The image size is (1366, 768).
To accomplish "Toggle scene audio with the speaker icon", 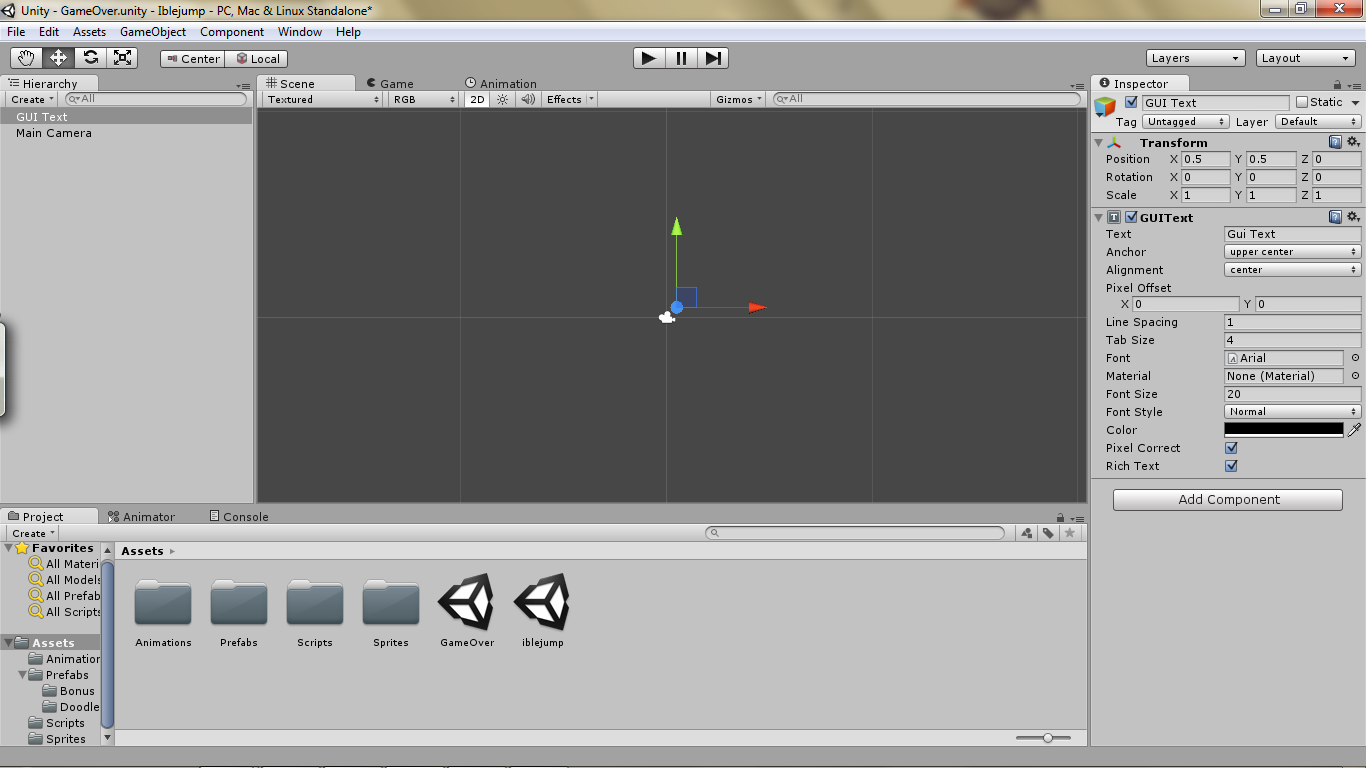I will (x=528, y=99).
